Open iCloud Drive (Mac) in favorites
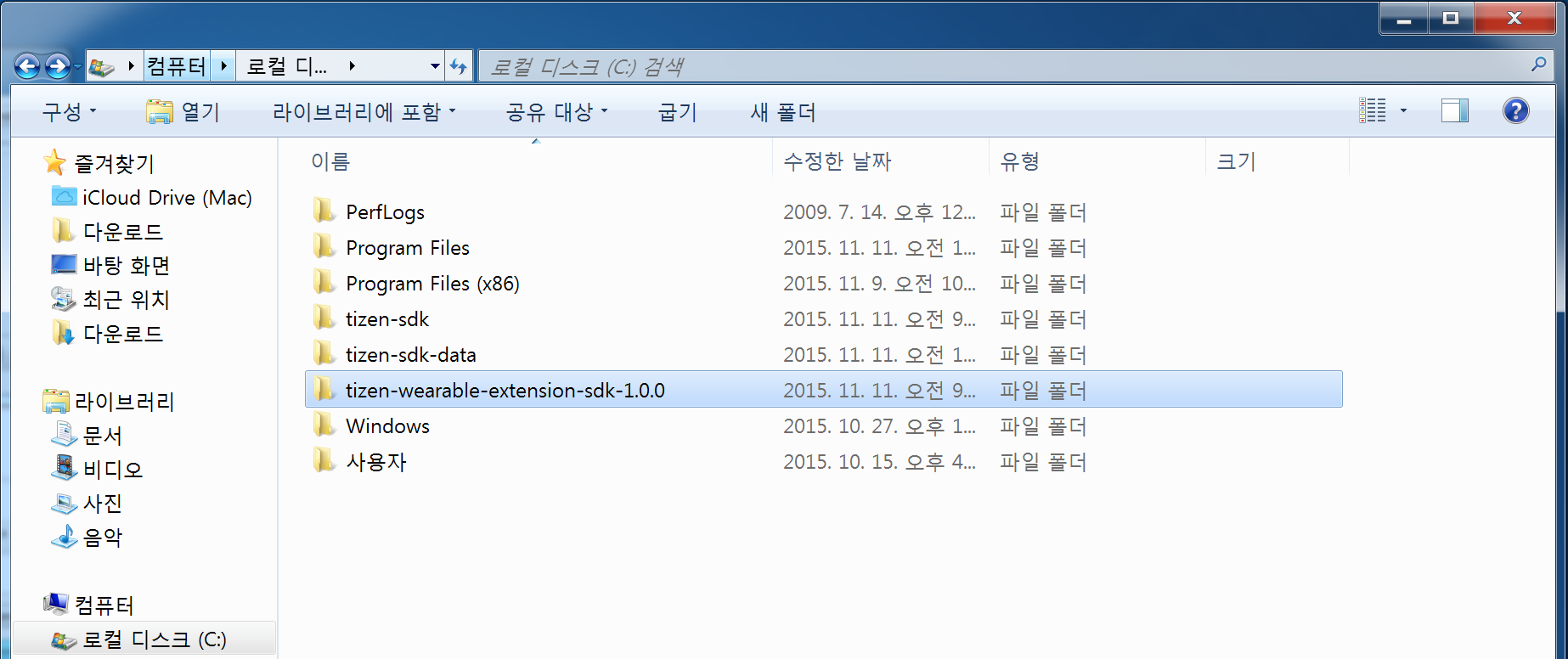The height and width of the screenshot is (659, 1568). point(151,197)
